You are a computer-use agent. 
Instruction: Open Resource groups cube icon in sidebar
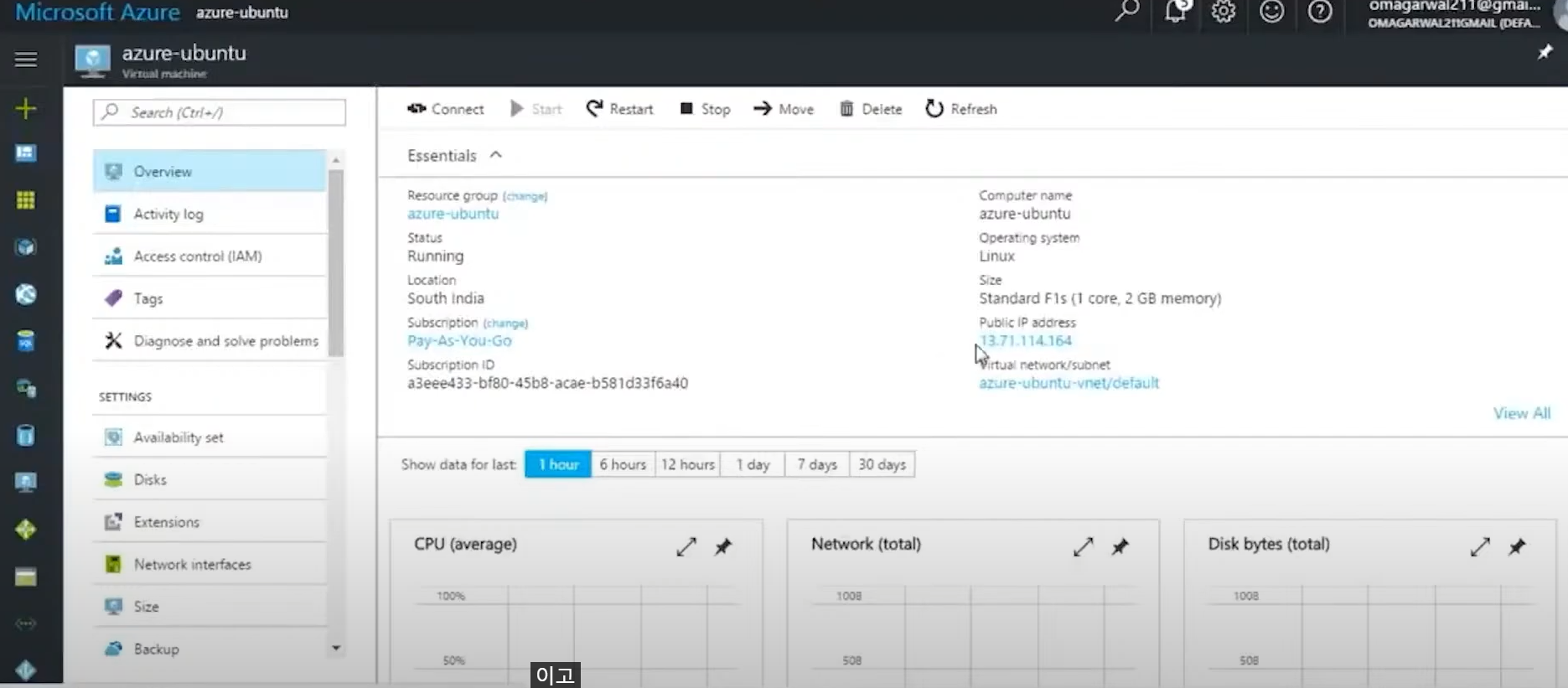tap(26, 247)
